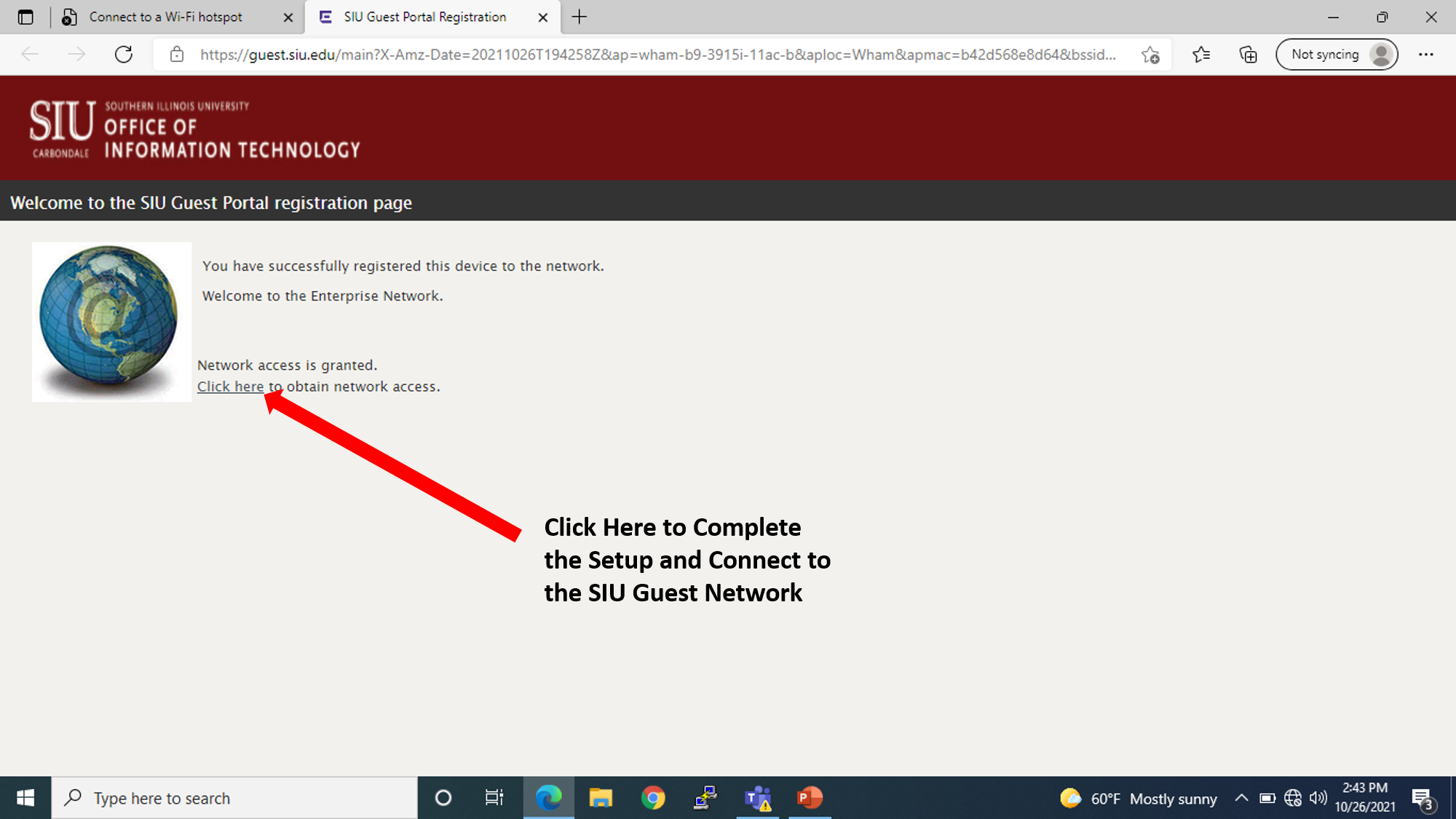Open the Collections panel in Edge

(1247, 54)
